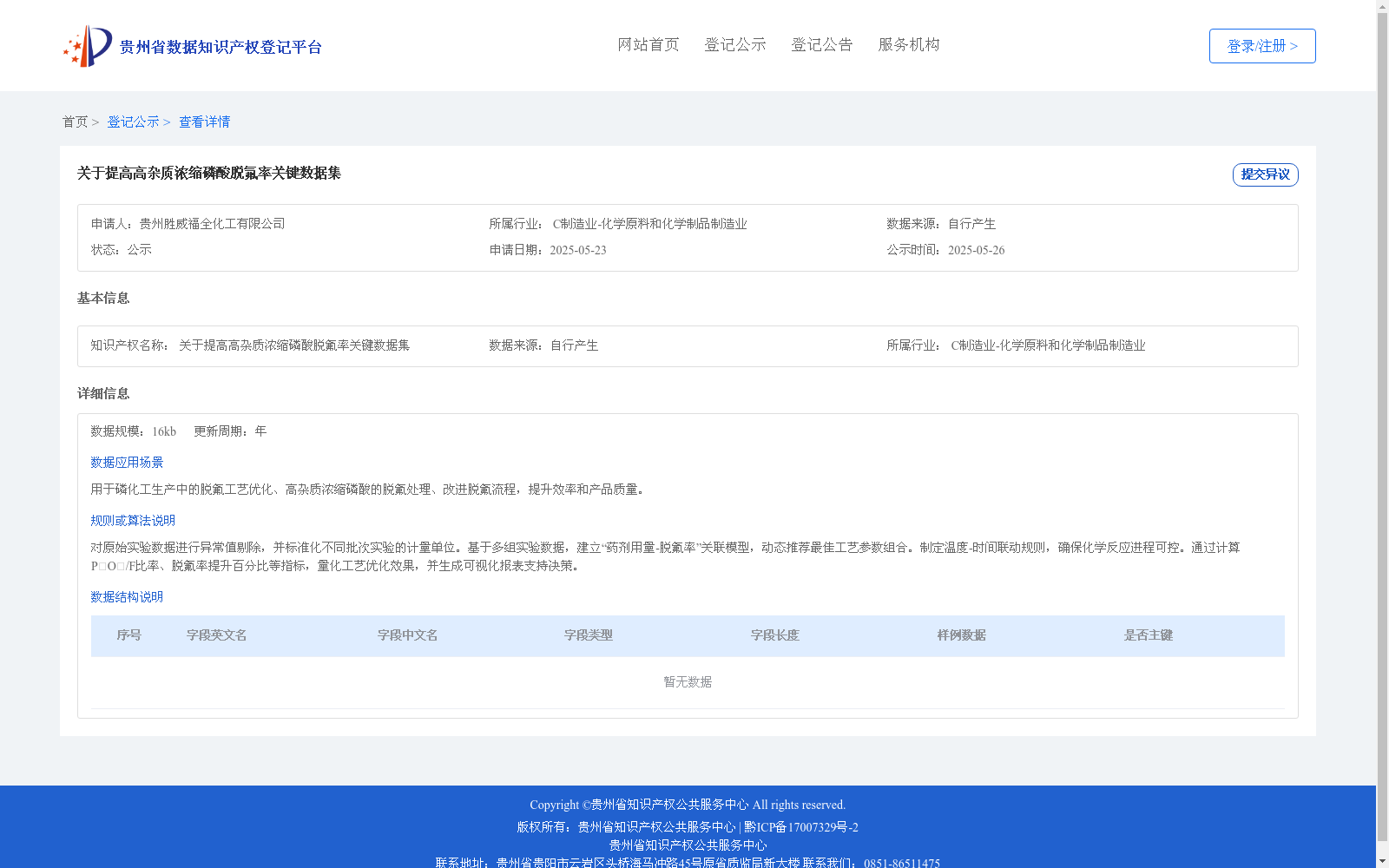Open 贵州省数据知识产权登记平台 site title
The height and width of the screenshot is (868, 1389).
(221, 47)
